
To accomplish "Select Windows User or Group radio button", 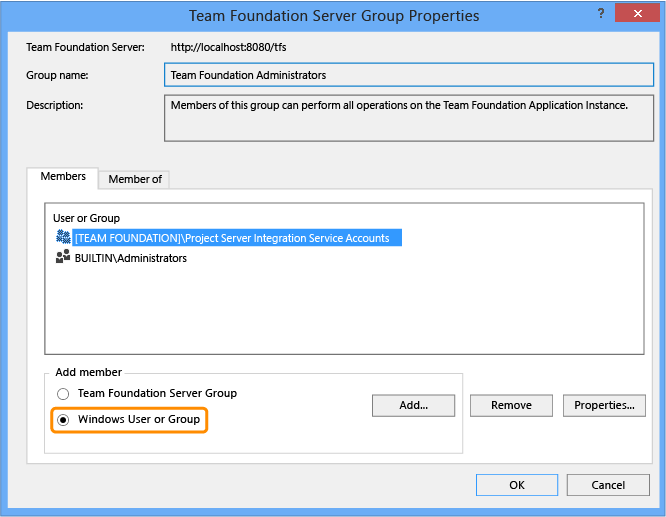I will point(64,420).
